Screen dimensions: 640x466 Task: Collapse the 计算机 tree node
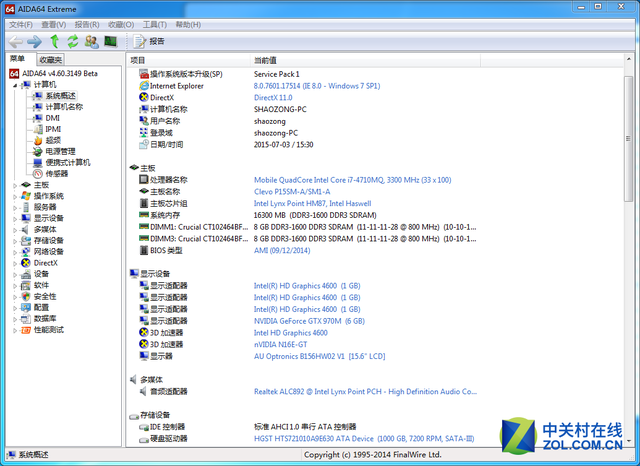pos(14,85)
